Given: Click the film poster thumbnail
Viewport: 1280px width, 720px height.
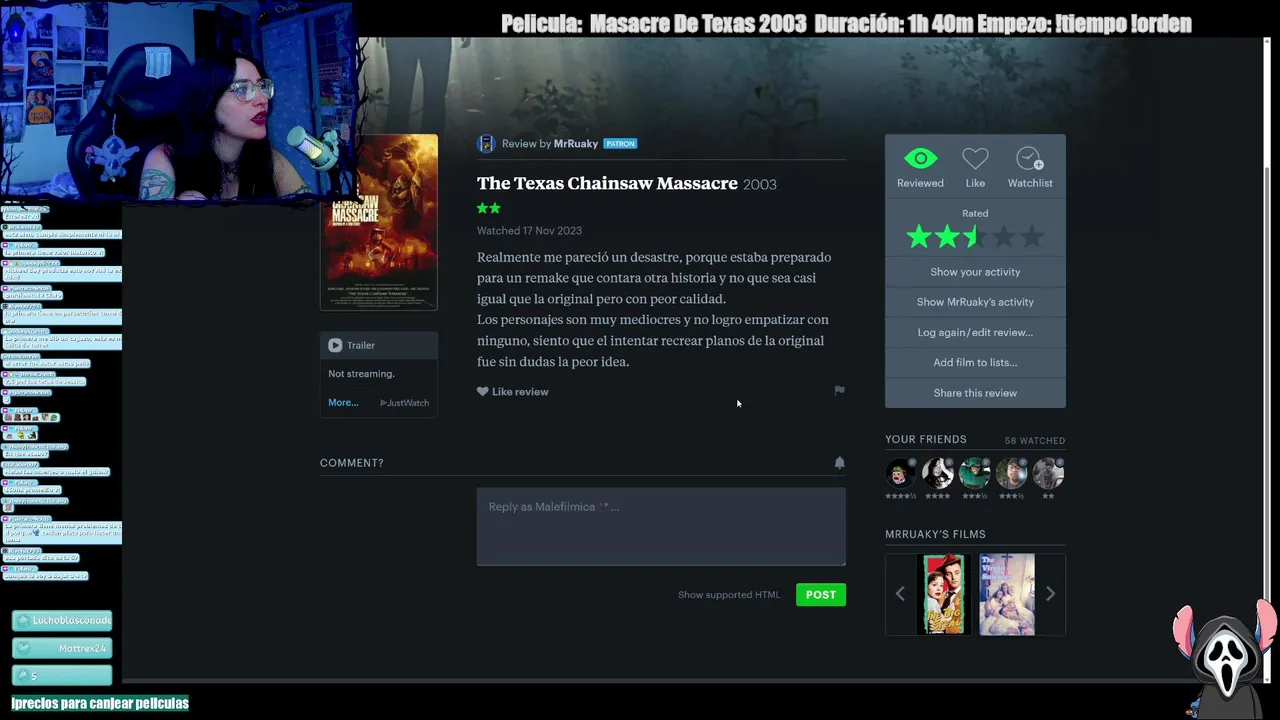Looking at the screenshot, I should [x=379, y=222].
